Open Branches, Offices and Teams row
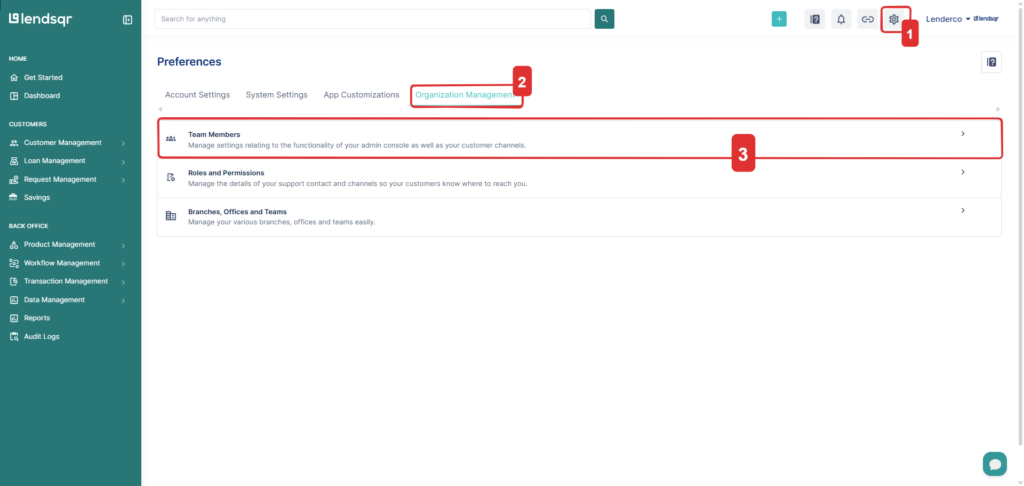Image resolution: width=1024 pixels, height=486 pixels. pos(578,216)
